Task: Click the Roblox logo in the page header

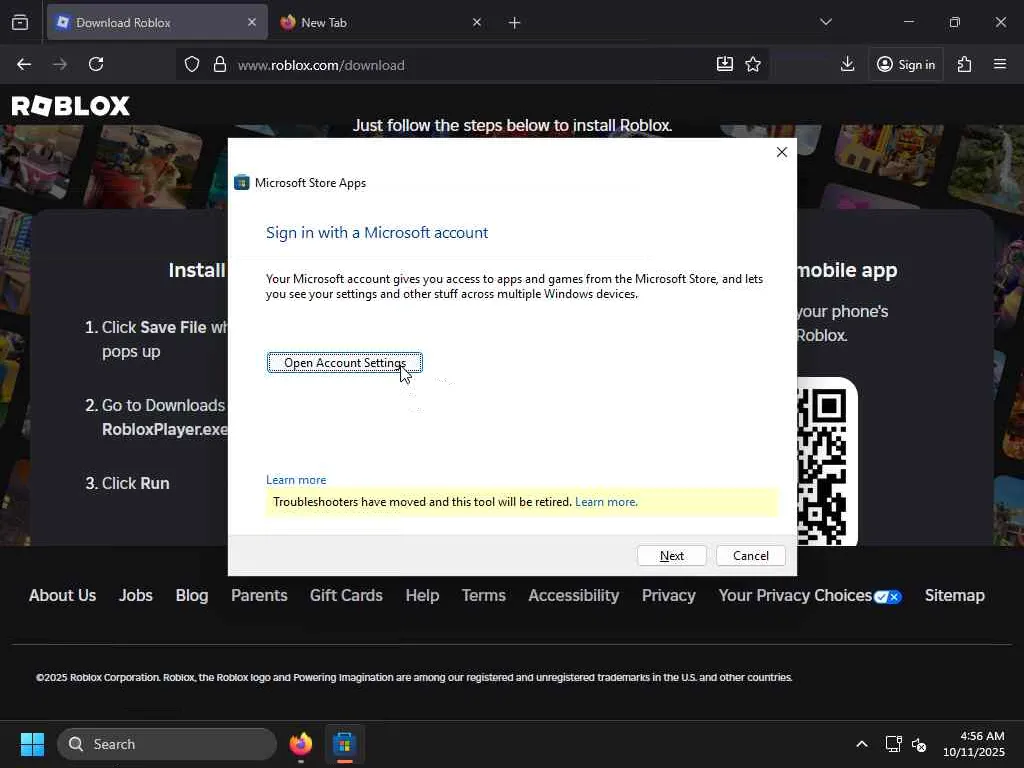Action: 71,106
